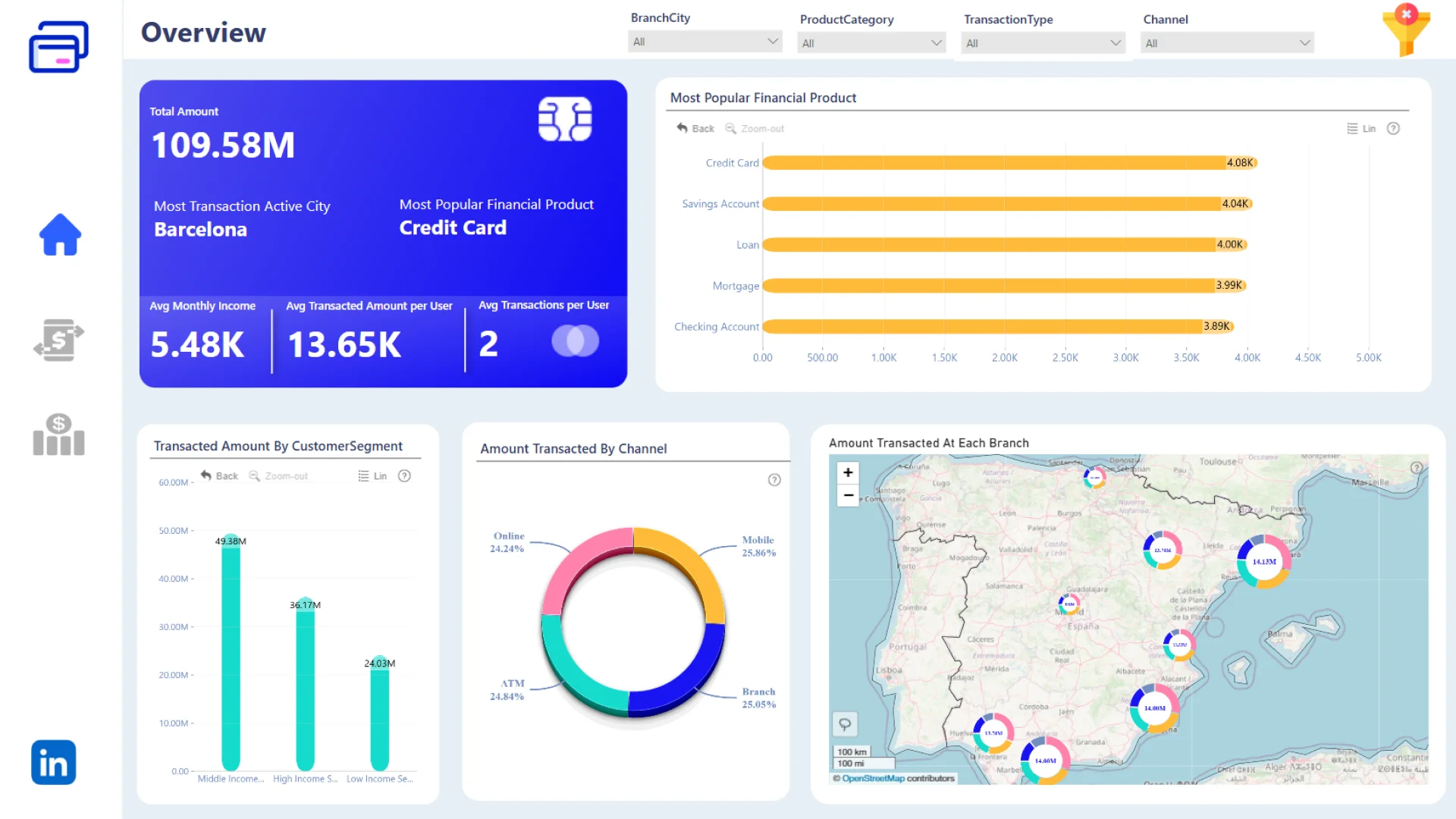The width and height of the screenshot is (1456, 819).
Task: Activate lasso selection tool on map
Action: pos(844,724)
